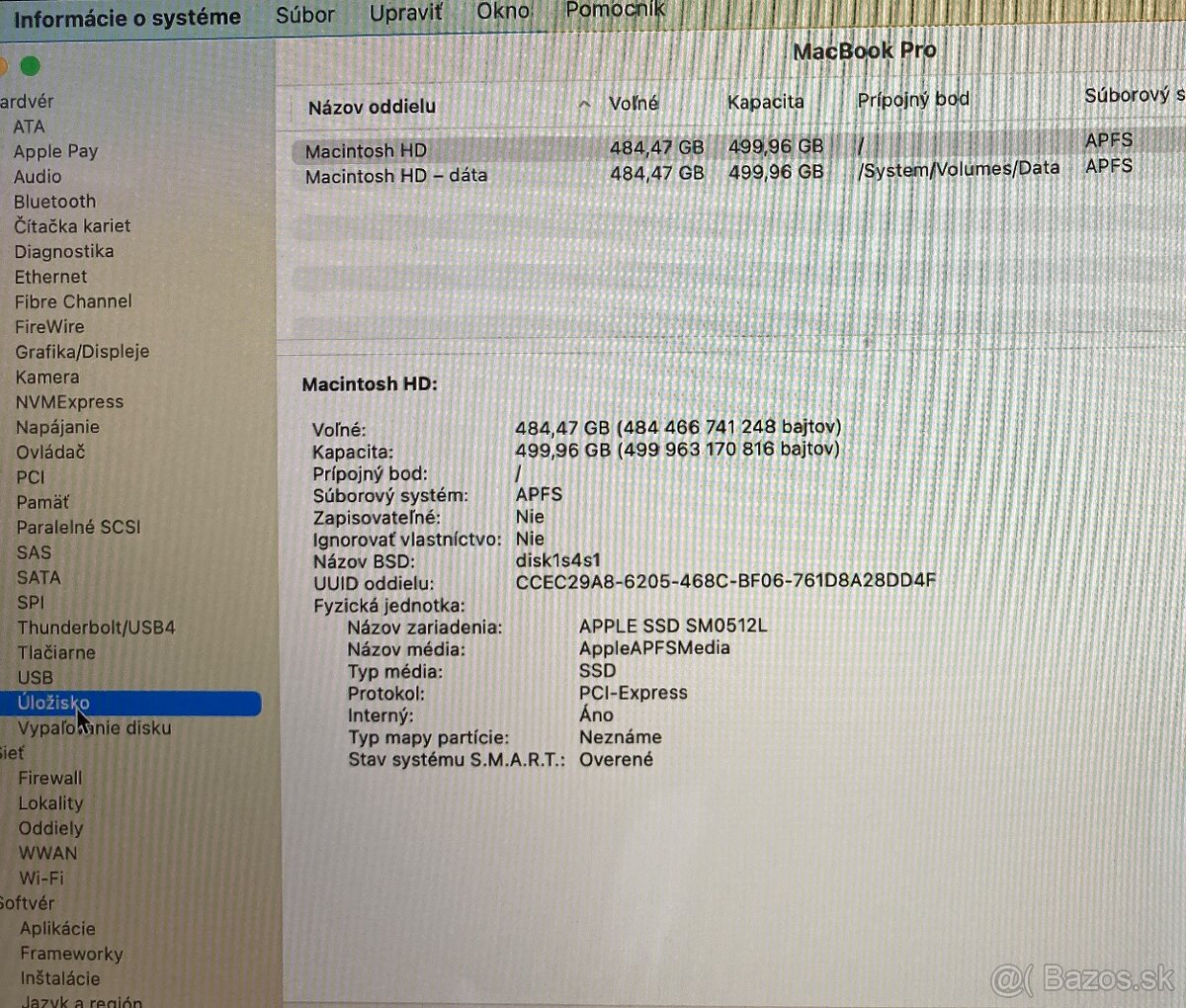Select Grafika/Displeje in the sidebar
The width and height of the screenshot is (1186, 1008).
[x=82, y=352]
